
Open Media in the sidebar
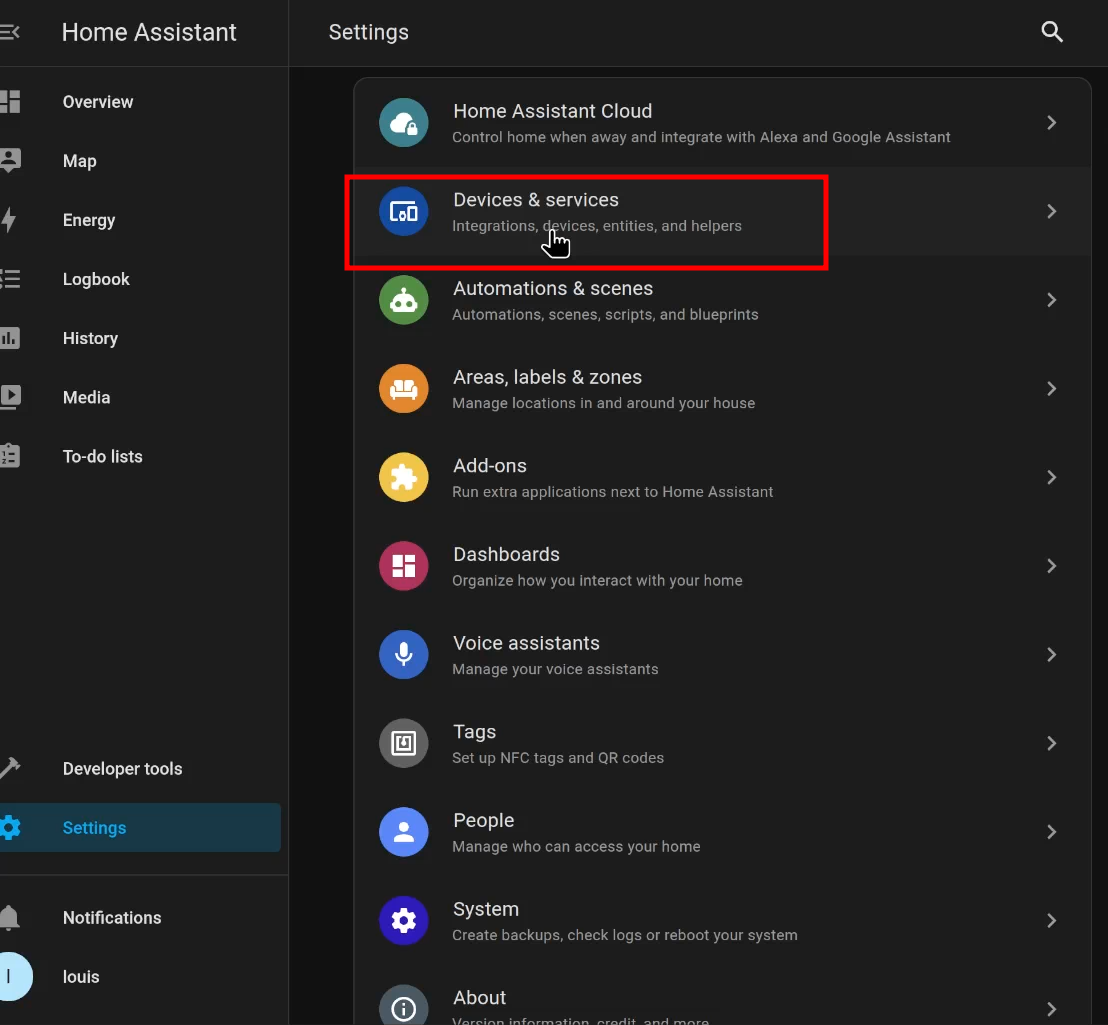click(x=141, y=397)
